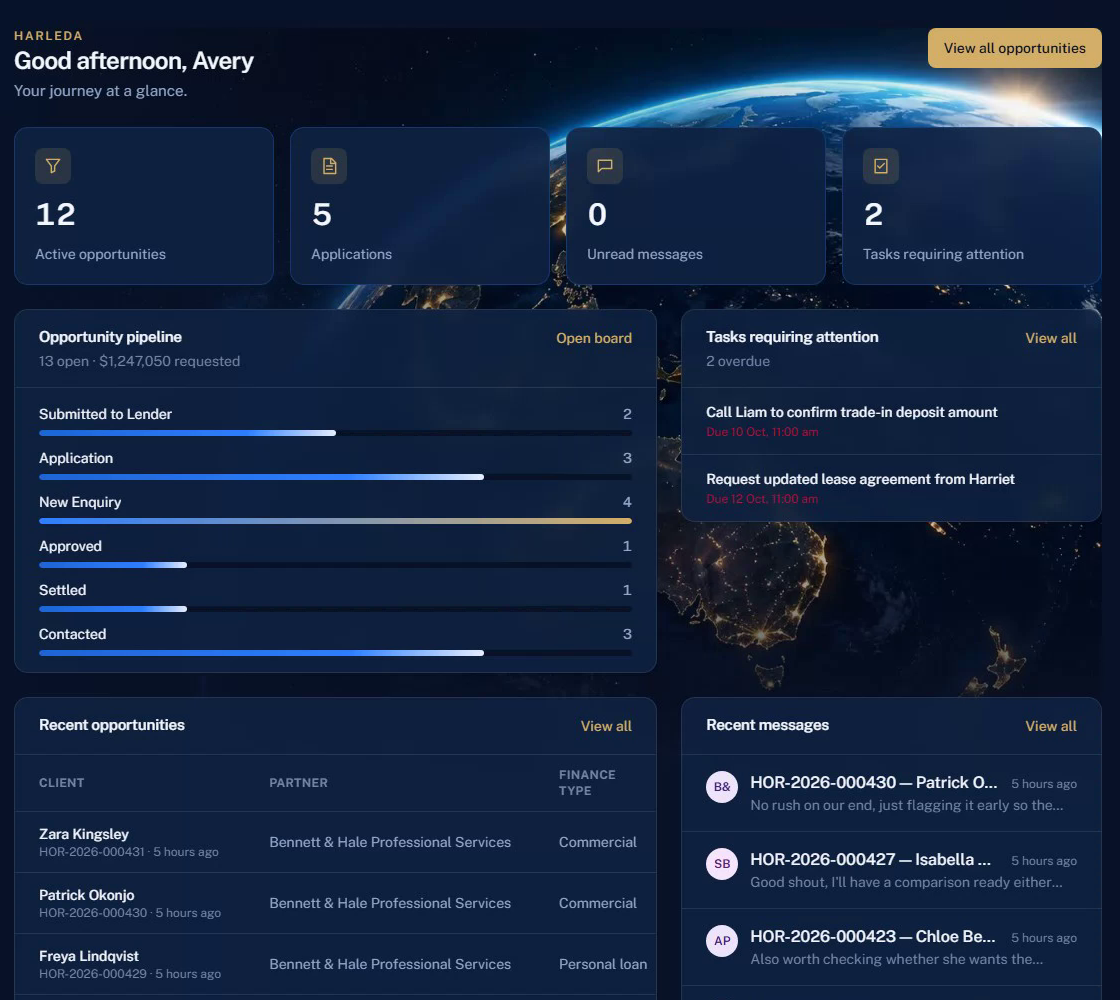1120x1000 pixels.
Task: Open the Unread messages stat card
Action: pos(696,206)
